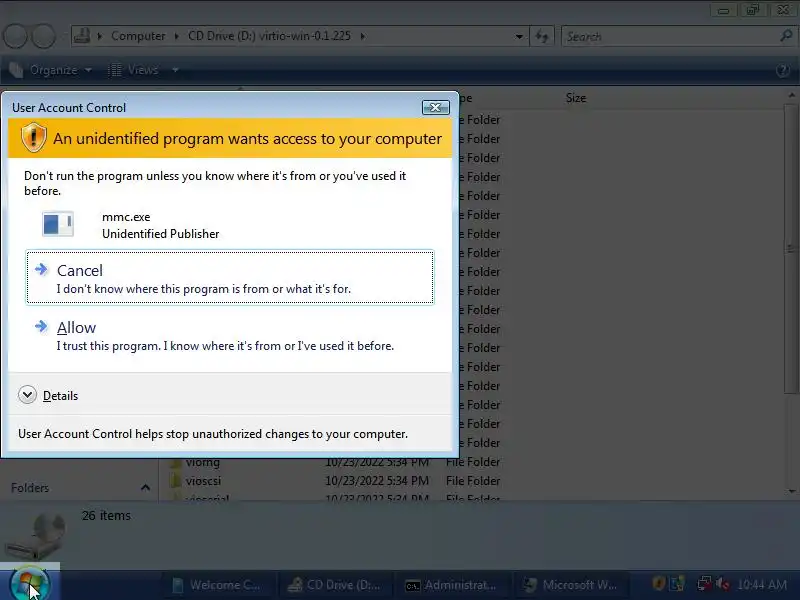Click the drive icon in address bar

(x=82, y=36)
